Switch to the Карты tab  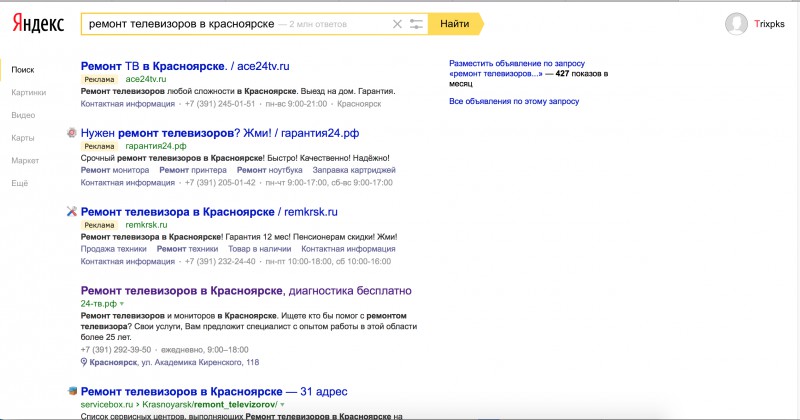23,138
